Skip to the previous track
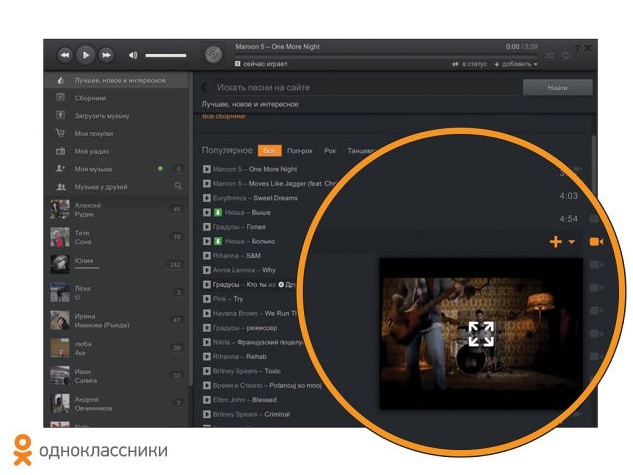The image size is (633, 475). [x=65, y=55]
